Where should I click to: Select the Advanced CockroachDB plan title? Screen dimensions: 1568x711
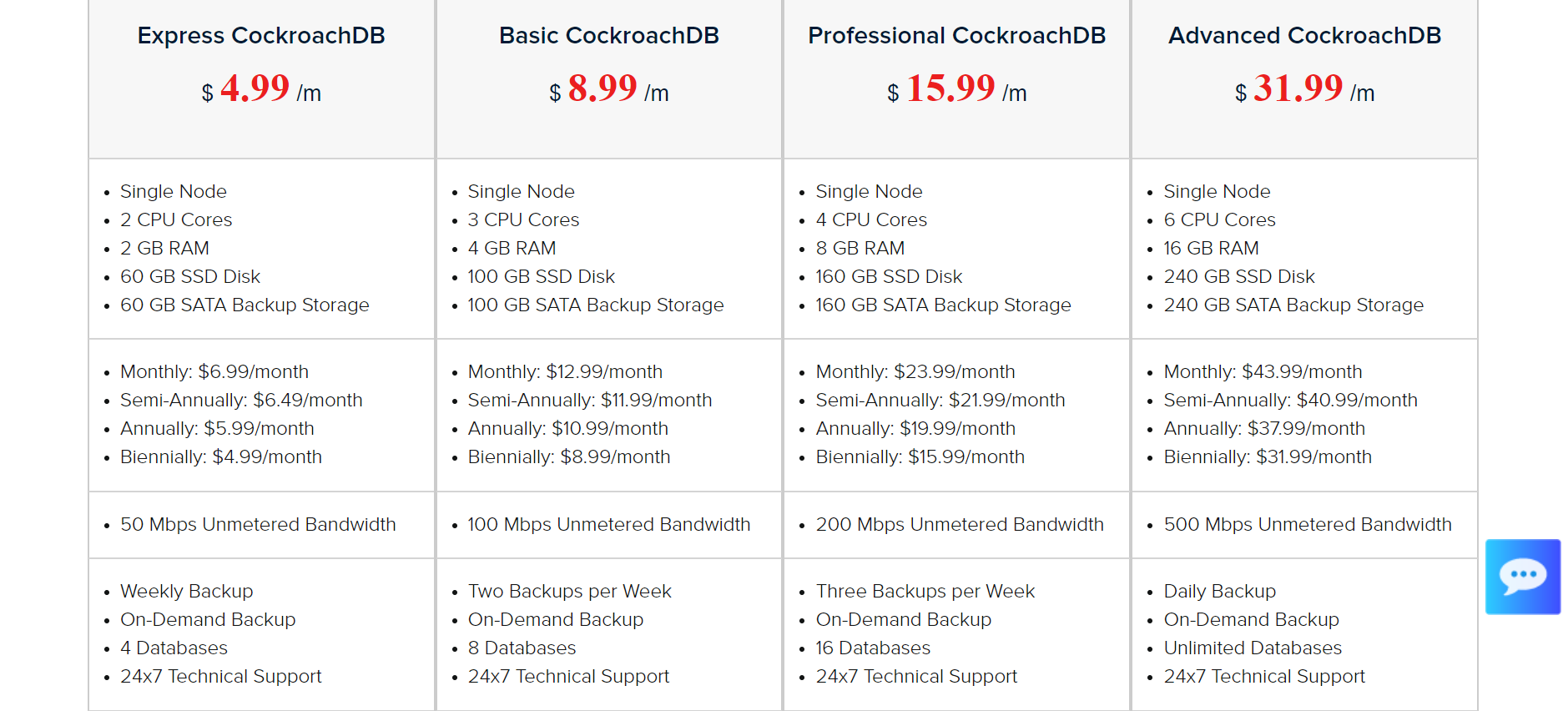coord(1304,36)
